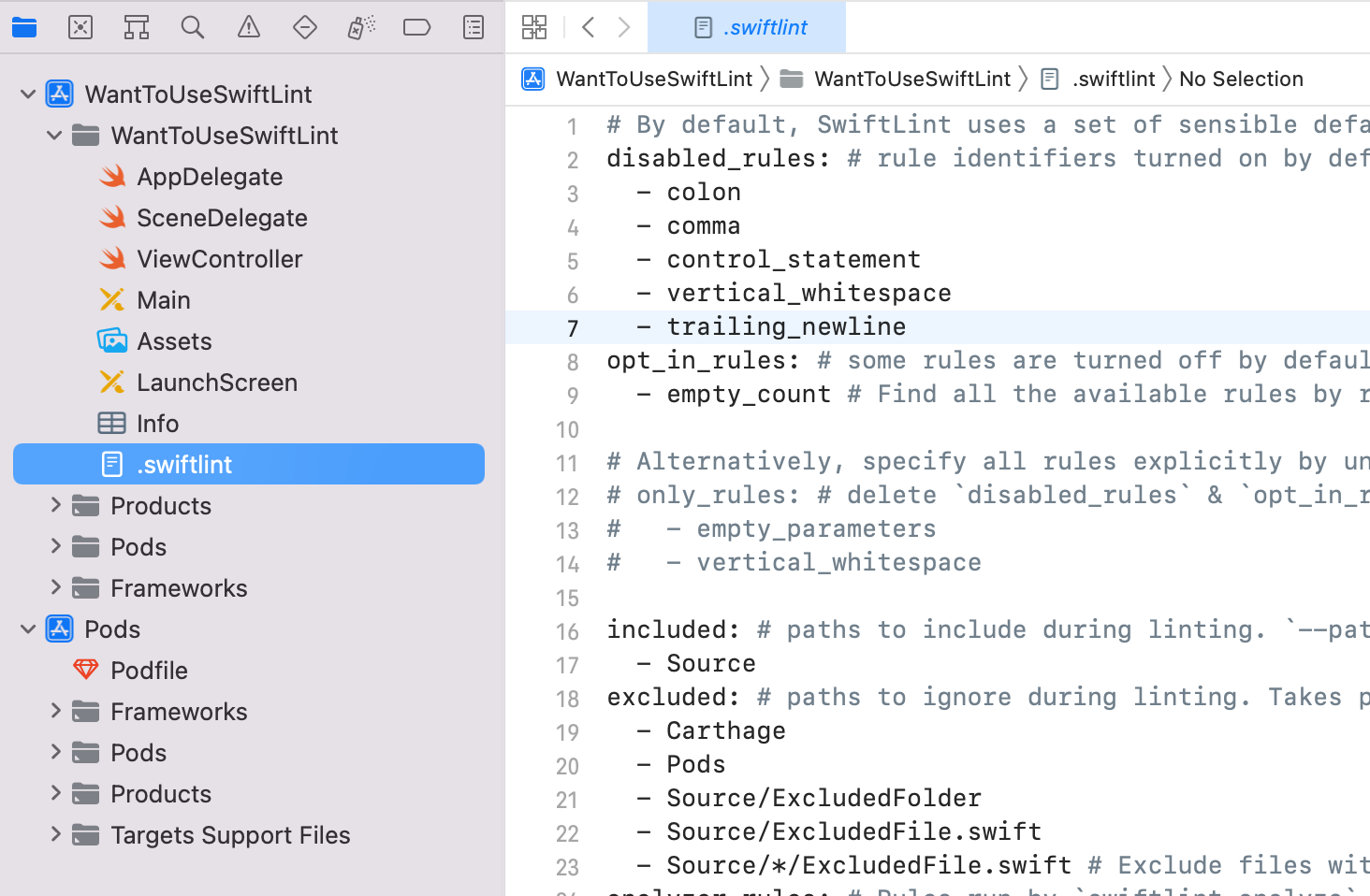Click the 'control_statement' rule text
Screen dimensions: 1370x896
coord(794,259)
